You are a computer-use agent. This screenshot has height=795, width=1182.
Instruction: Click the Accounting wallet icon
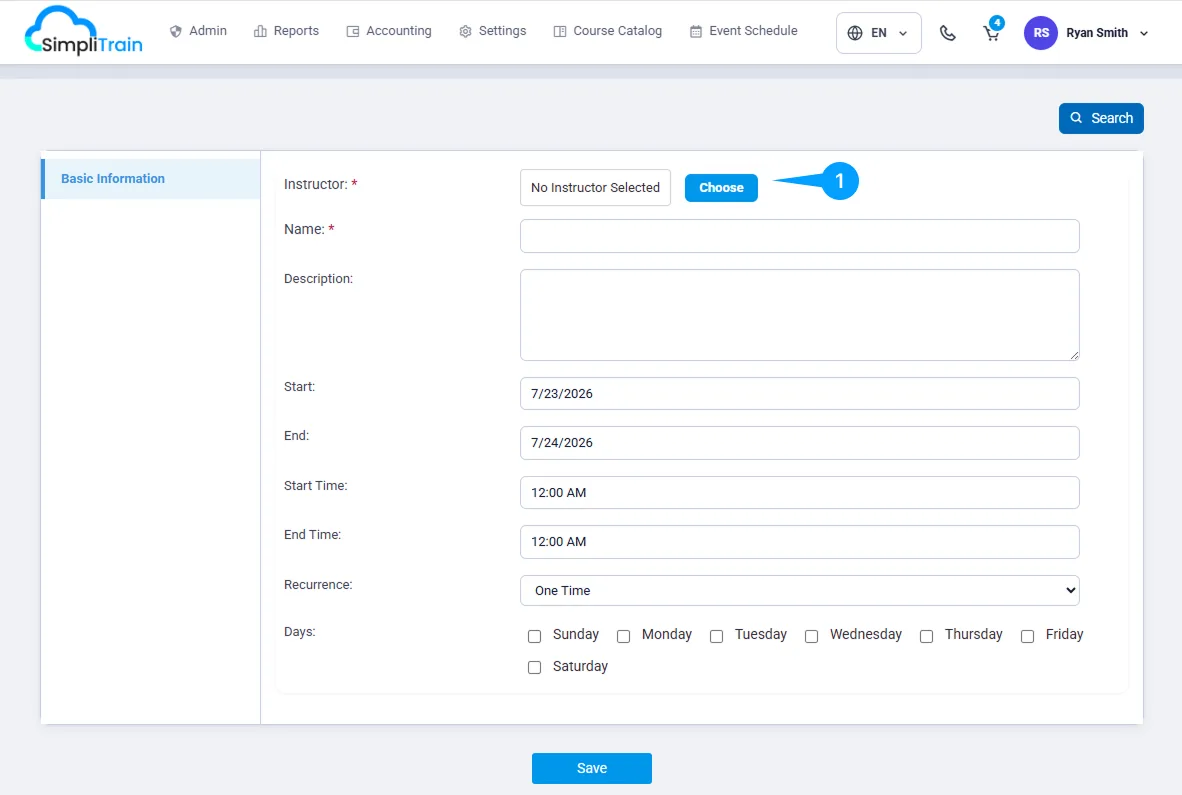(x=353, y=32)
